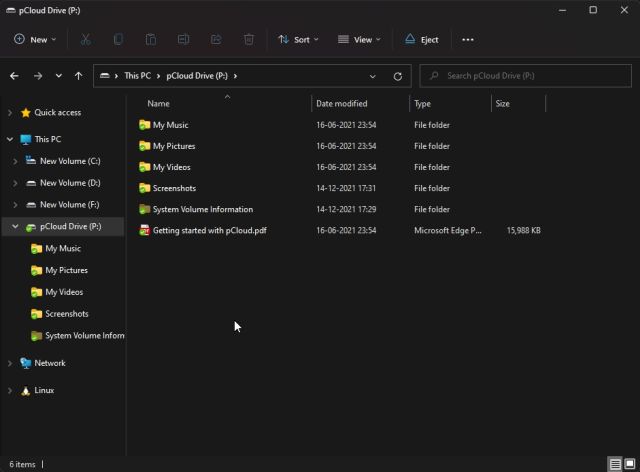Click the 15,988 KB size cell

tap(524, 230)
